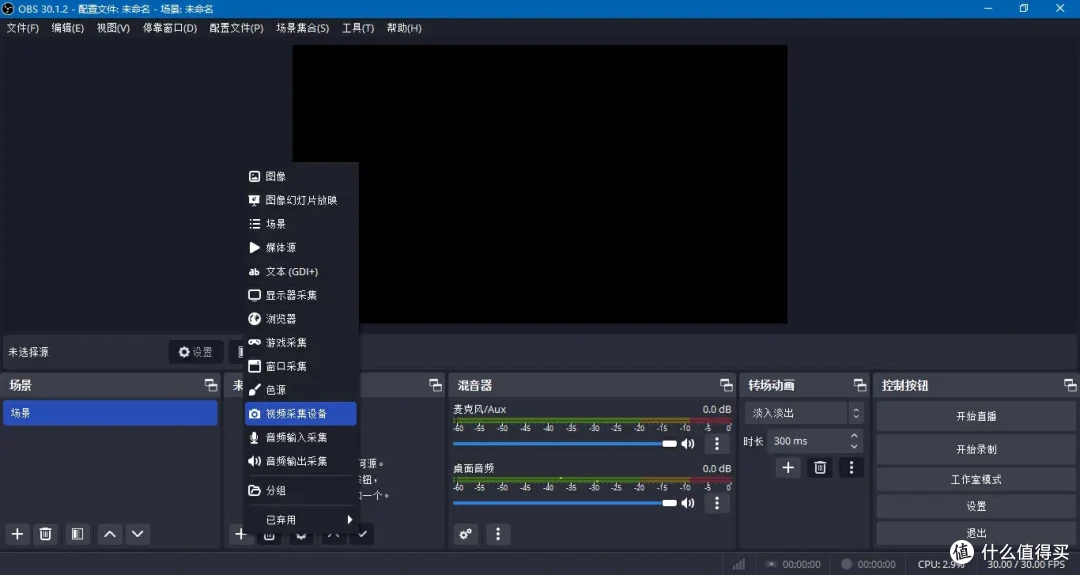
Task: Choose 音频输入采集 audio input capture
Action: [302, 437]
